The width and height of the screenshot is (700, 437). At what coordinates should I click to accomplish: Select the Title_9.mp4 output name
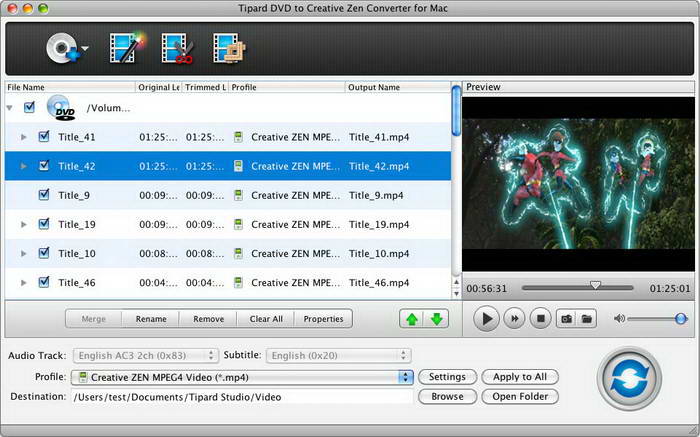pos(376,195)
